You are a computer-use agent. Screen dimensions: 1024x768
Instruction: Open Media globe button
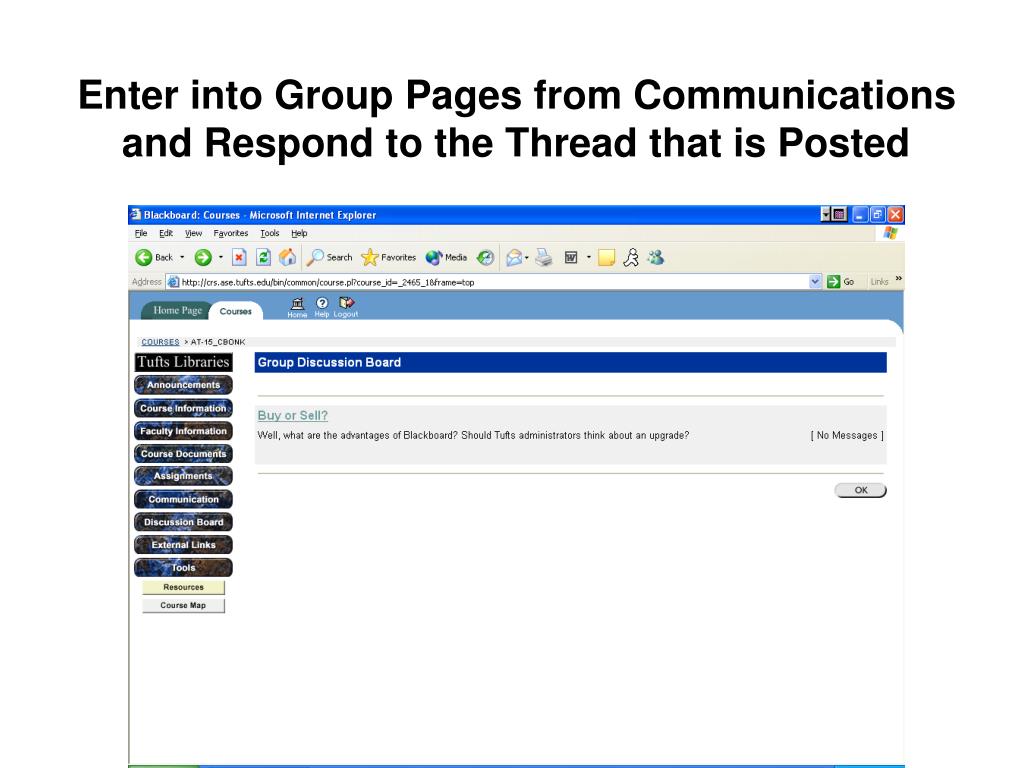(446, 257)
